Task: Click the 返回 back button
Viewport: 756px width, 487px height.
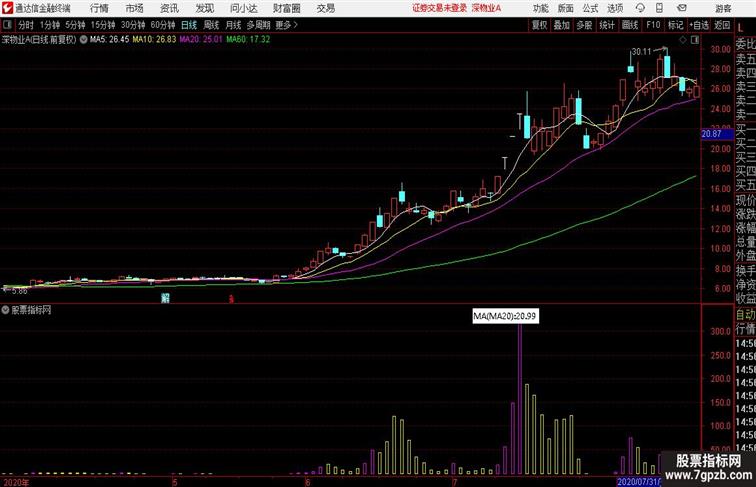Action: pos(722,25)
